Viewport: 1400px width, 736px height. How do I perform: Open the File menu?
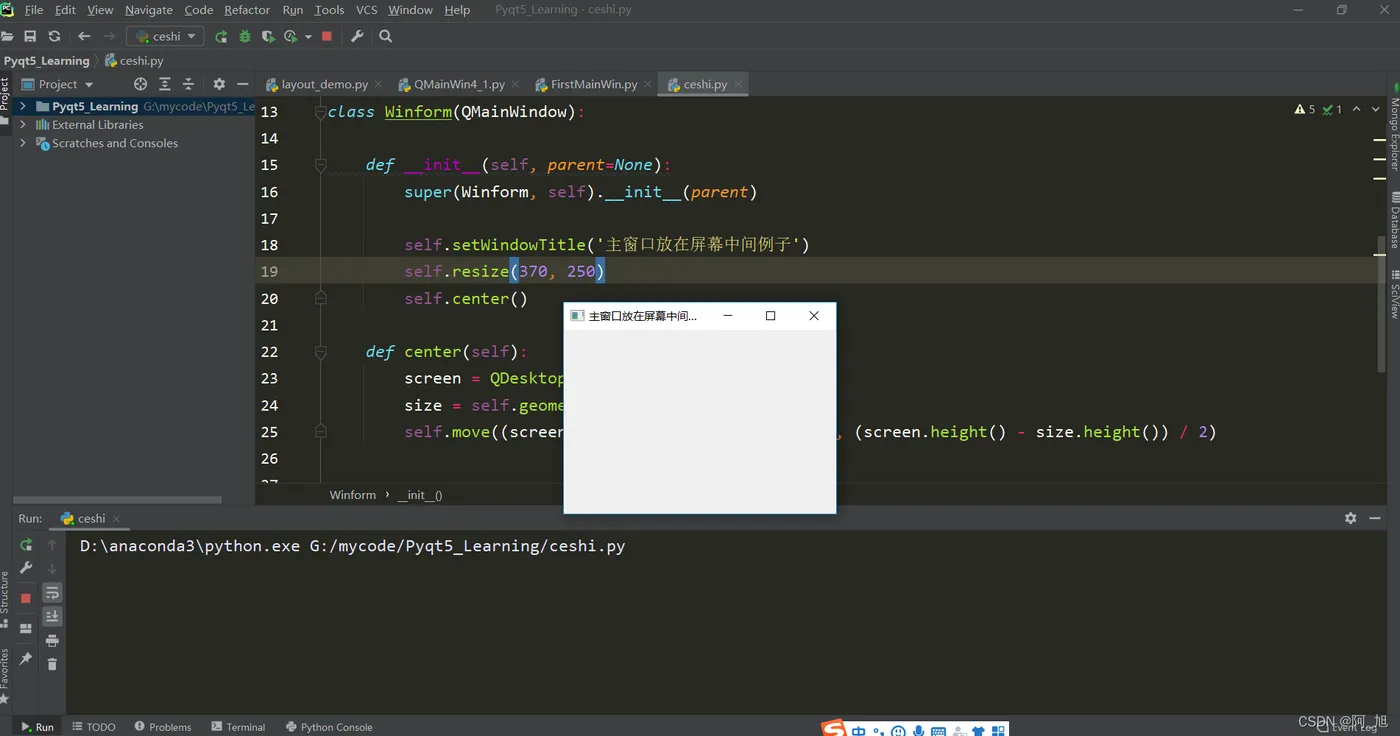pos(33,10)
